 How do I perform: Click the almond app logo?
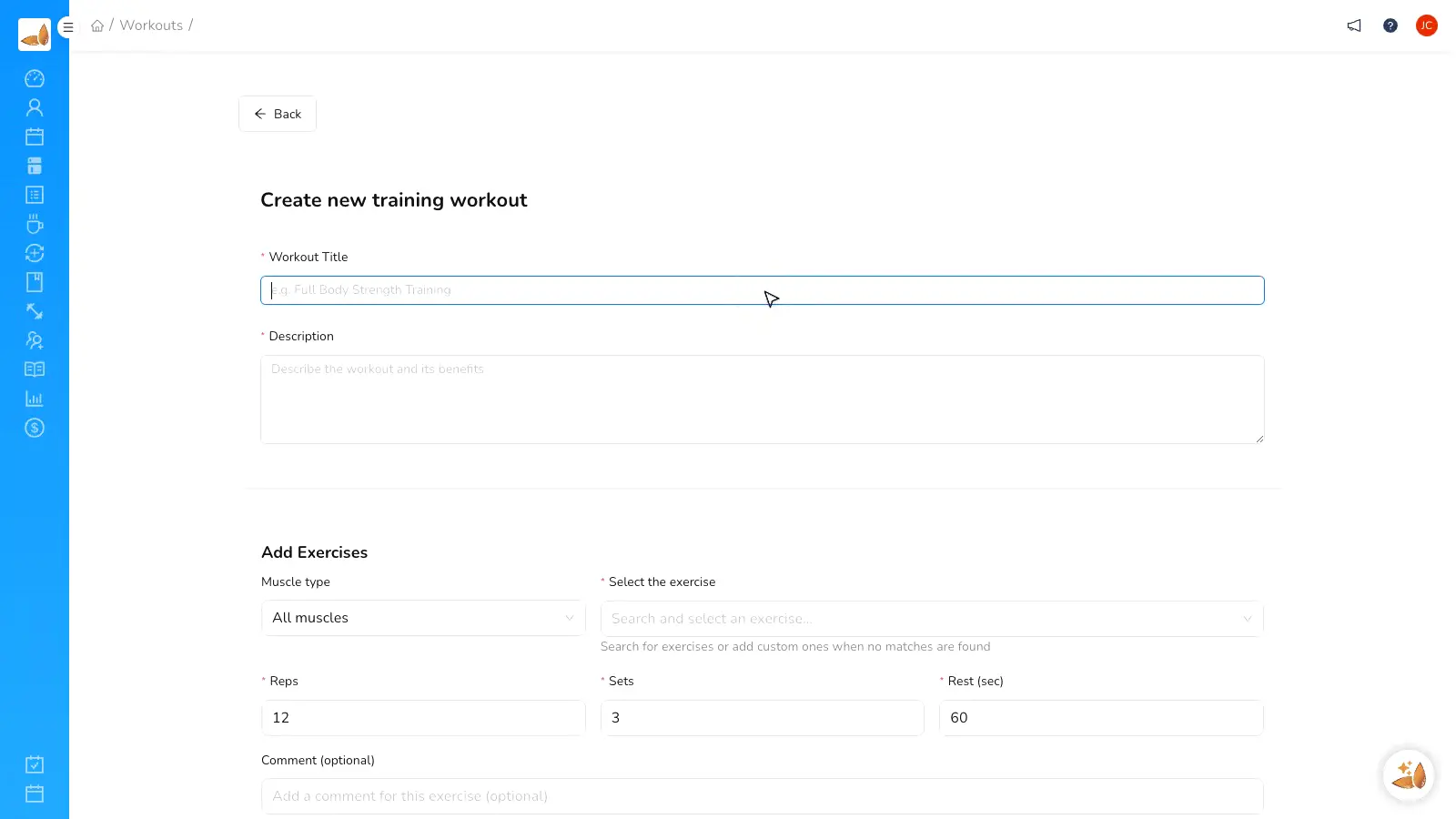(35, 35)
